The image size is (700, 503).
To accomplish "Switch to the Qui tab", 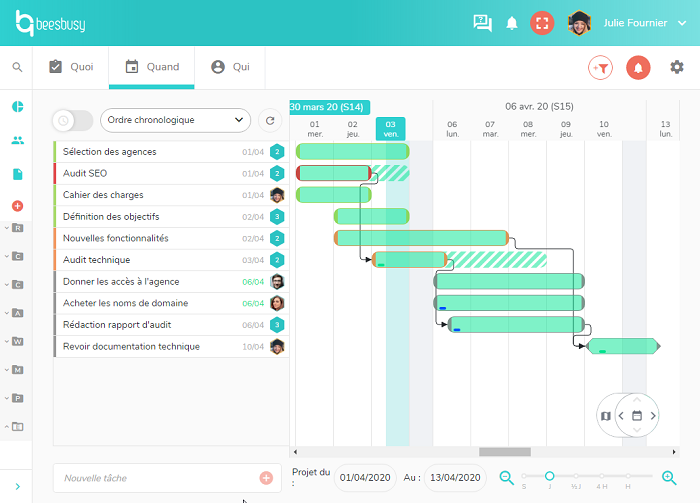I will point(230,67).
